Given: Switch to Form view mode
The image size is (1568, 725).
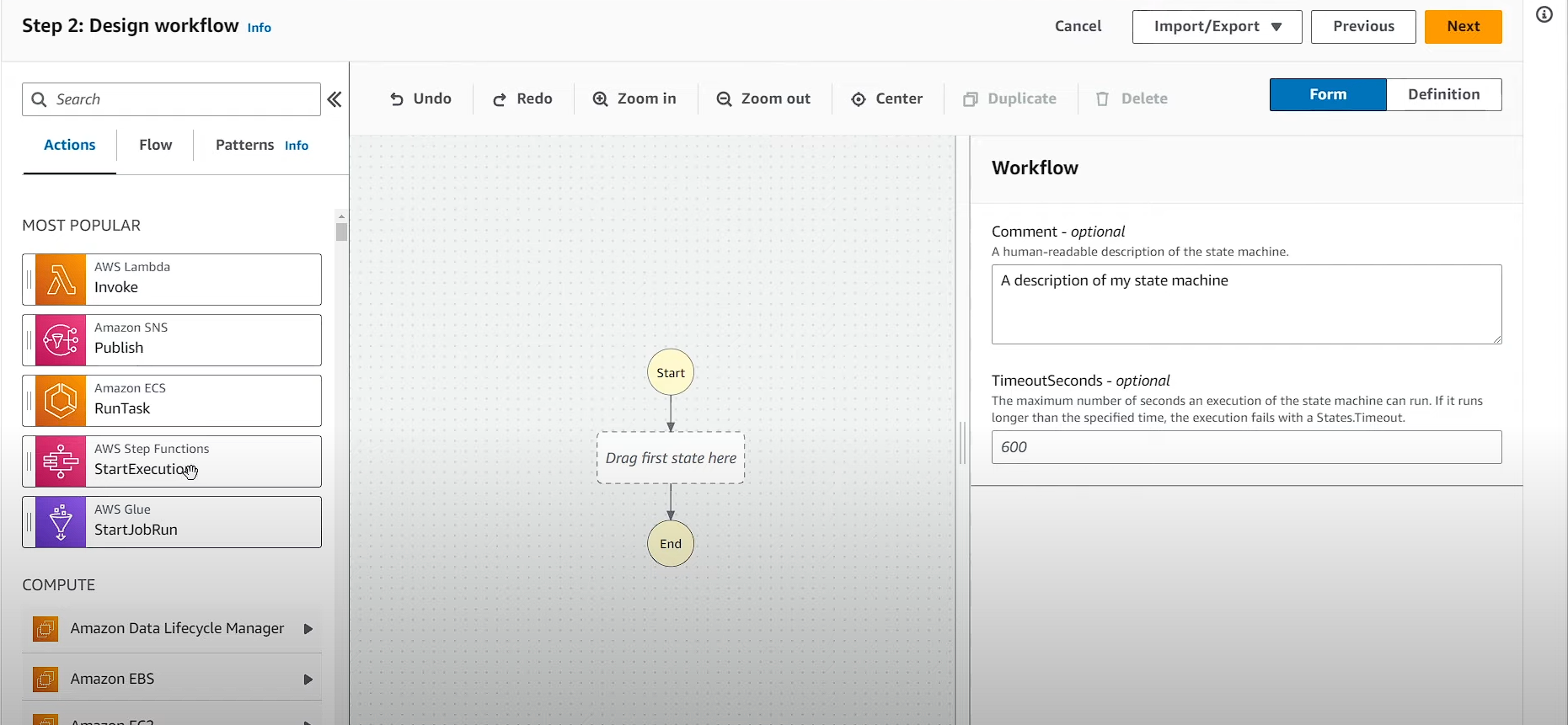Looking at the screenshot, I should pyautogui.click(x=1328, y=94).
